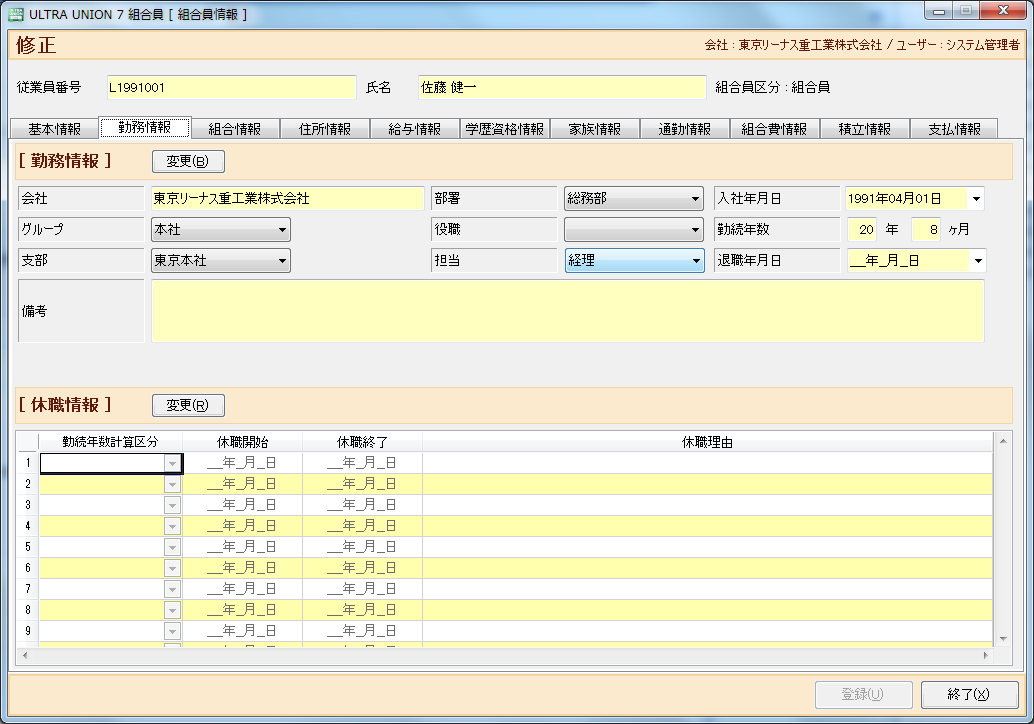Image resolution: width=1034 pixels, height=724 pixels.
Task: Open row 1 勤続年数計算区分 dropdown
Action: tap(172, 463)
